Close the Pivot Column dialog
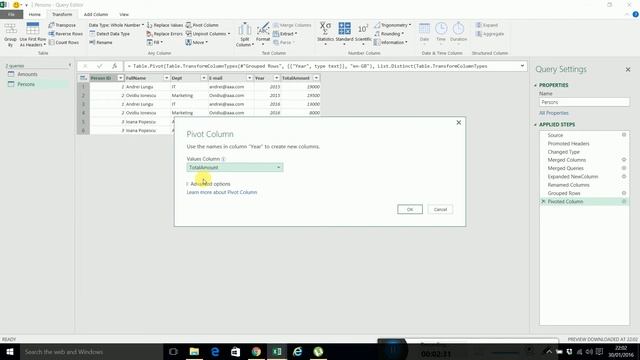Viewport: 640px width, 360px height. click(x=459, y=122)
